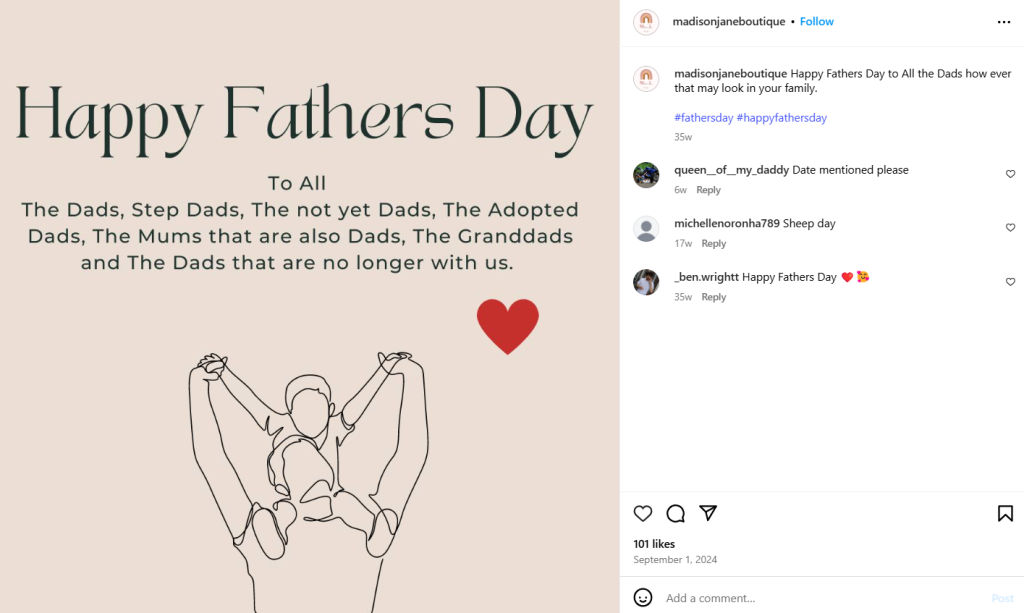Share the post with paper plane icon
This screenshot has width=1024, height=613.
[708, 513]
